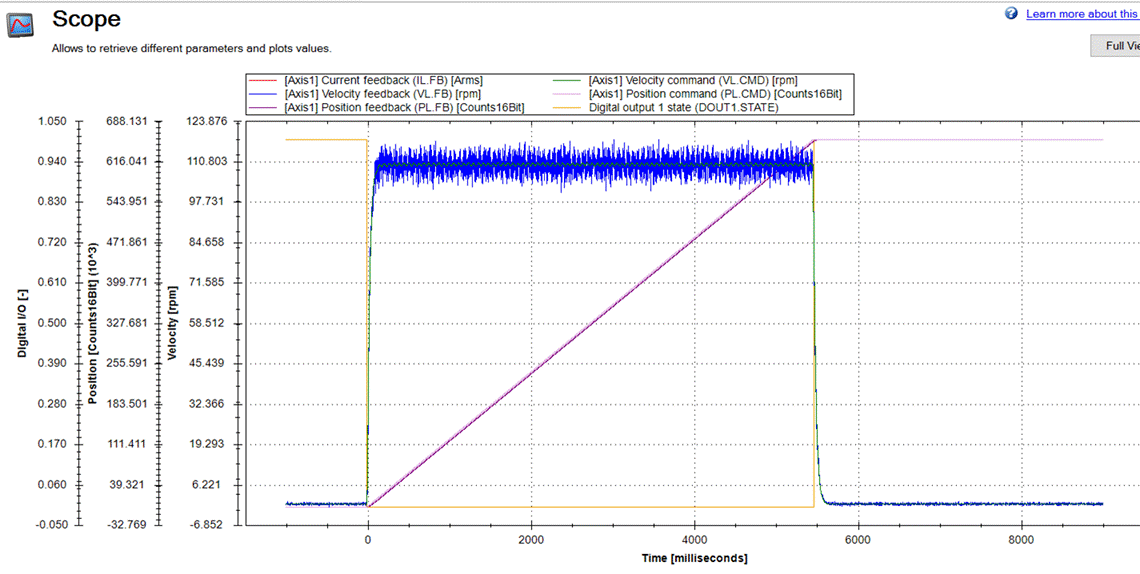Click the Scope view icon
1140x574 pixels.
[x=20, y=25]
